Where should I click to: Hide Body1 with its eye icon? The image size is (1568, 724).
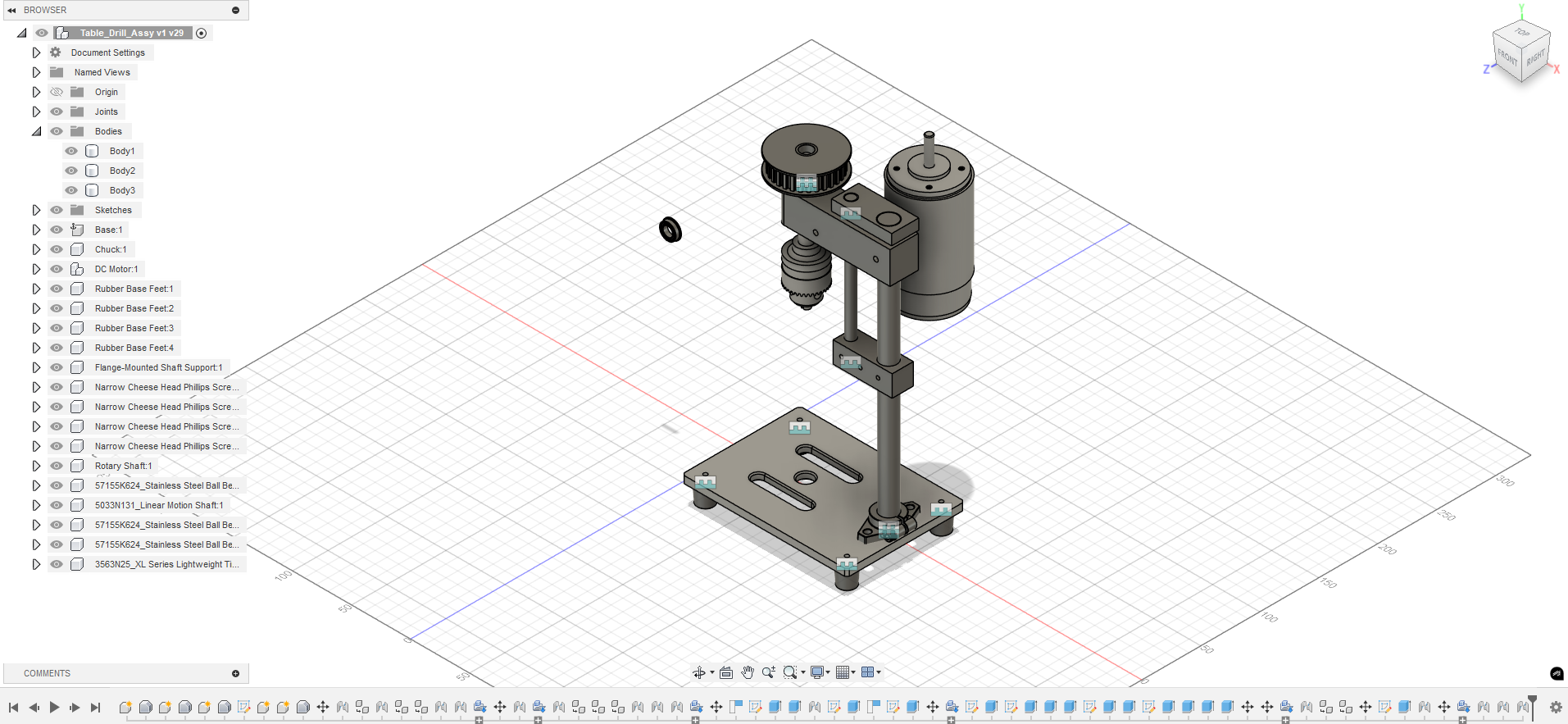pos(71,151)
